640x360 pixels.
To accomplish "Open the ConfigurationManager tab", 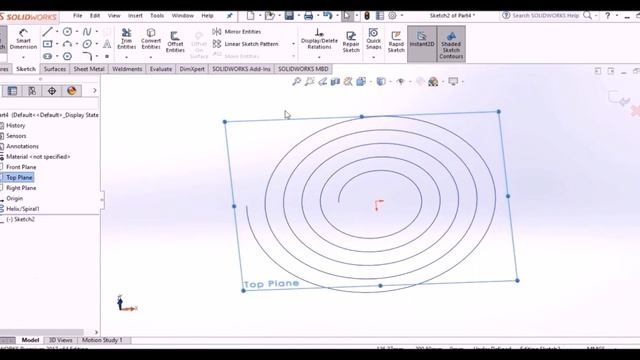I will [32, 91].
